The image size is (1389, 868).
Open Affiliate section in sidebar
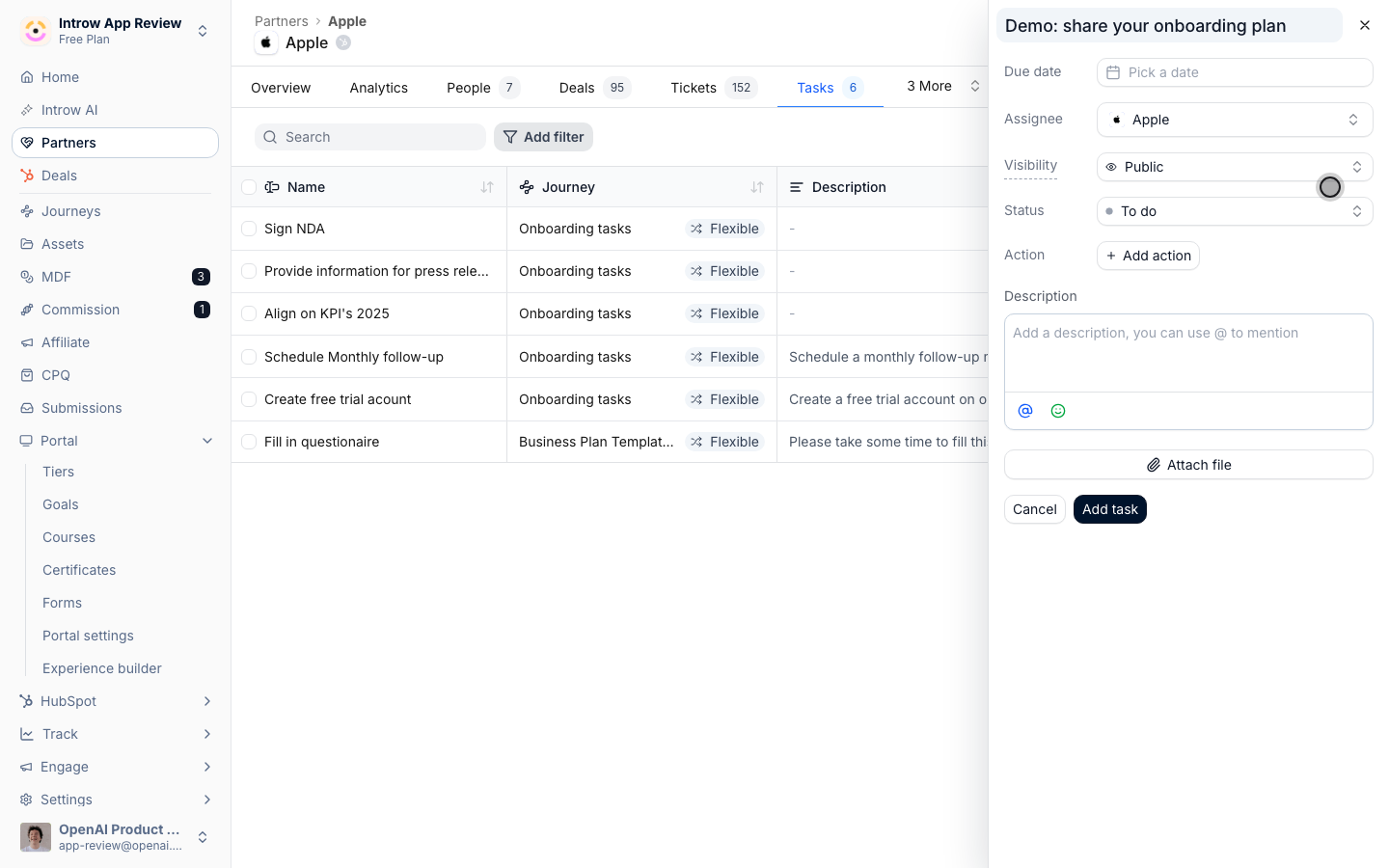[x=115, y=342]
